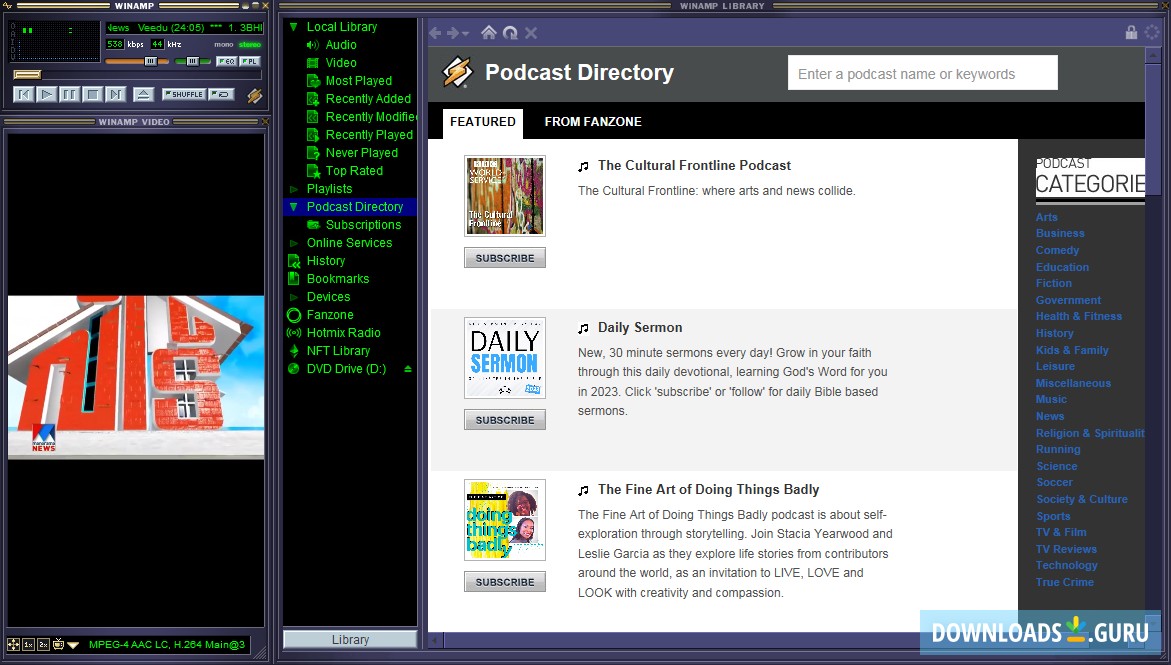The image size is (1171, 665).
Task: Skip to the next track
Action: tap(115, 94)
